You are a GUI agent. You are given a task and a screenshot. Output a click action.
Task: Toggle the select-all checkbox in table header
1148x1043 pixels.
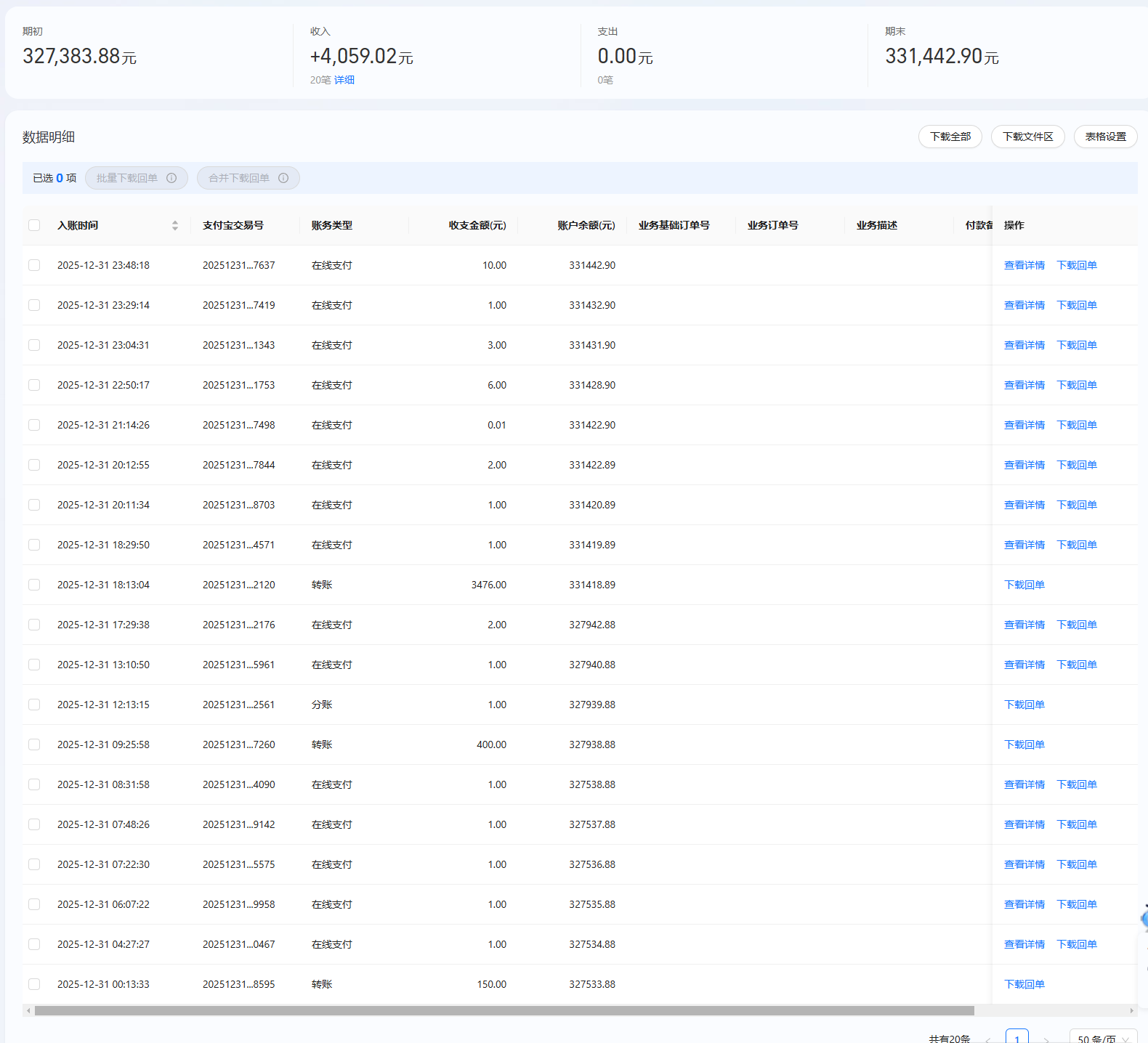(34, 225)
